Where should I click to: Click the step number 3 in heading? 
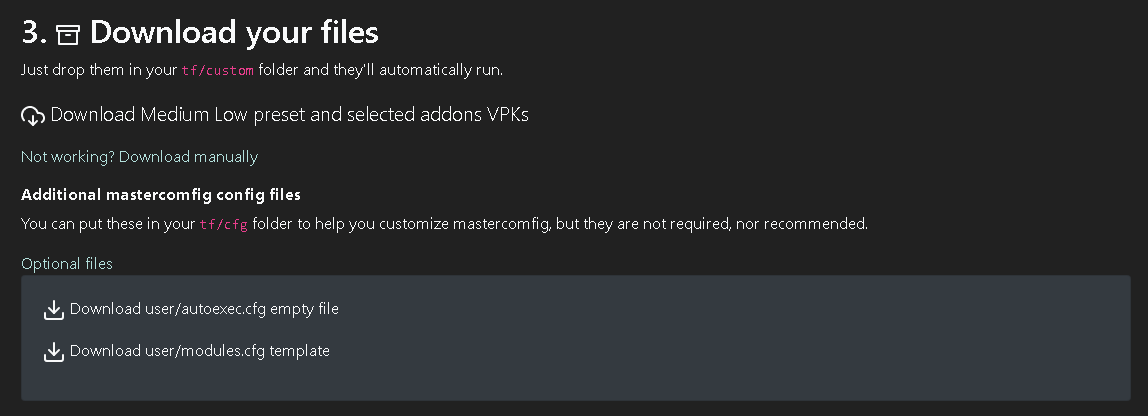33,33
